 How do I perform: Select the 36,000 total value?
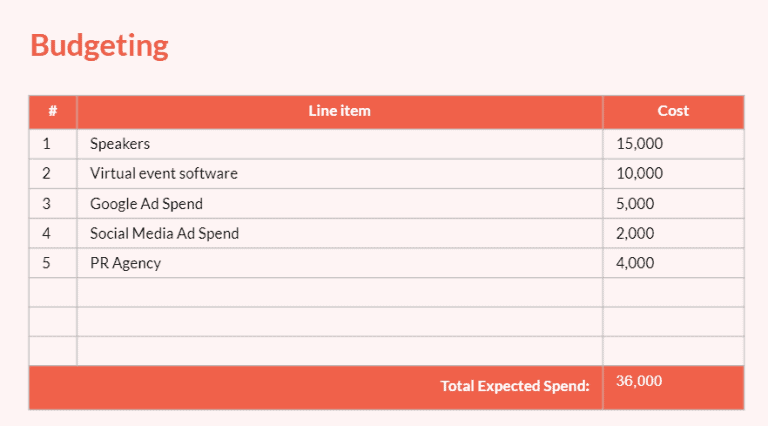[639, 381]
